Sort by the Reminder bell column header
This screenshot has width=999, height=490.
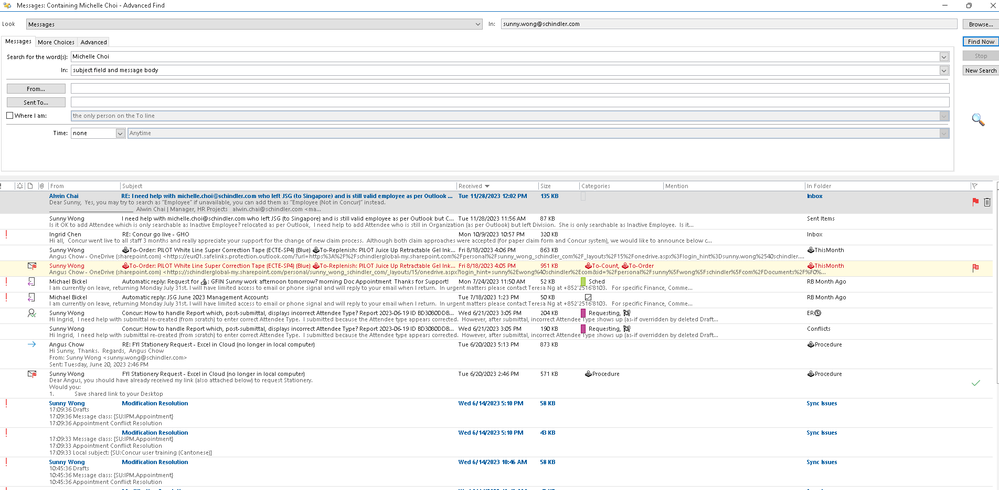click(x=20, y=186)
